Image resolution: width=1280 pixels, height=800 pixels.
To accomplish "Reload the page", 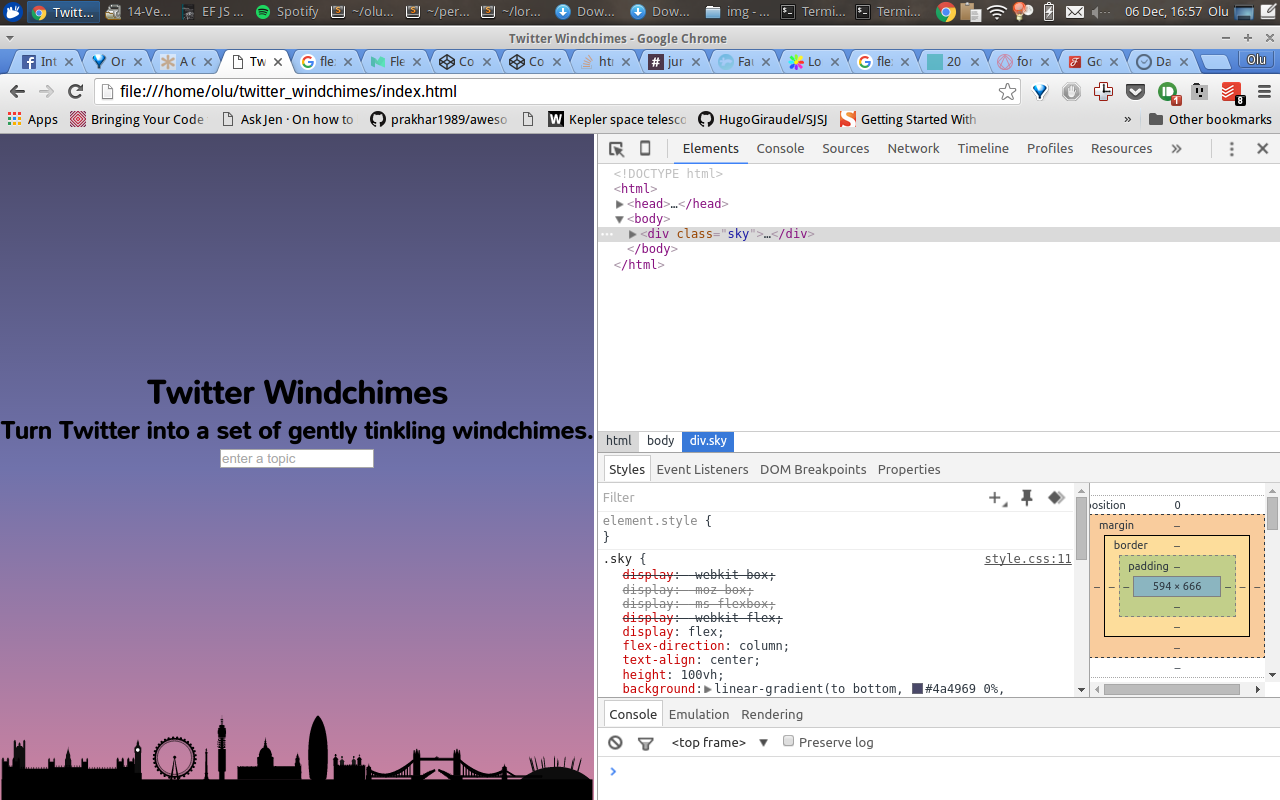I will 75,92.
